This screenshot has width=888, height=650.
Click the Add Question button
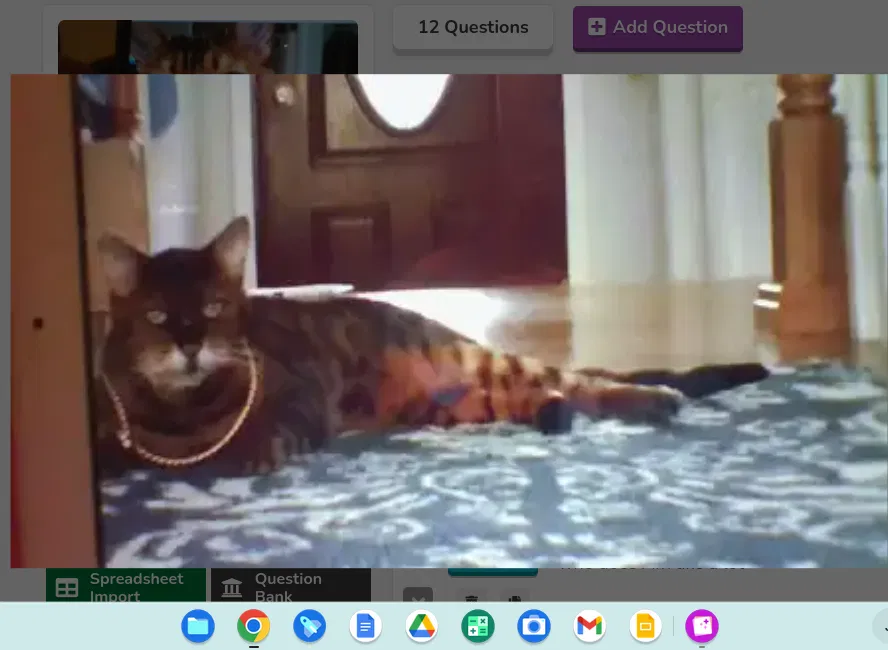tap(658, 28)
